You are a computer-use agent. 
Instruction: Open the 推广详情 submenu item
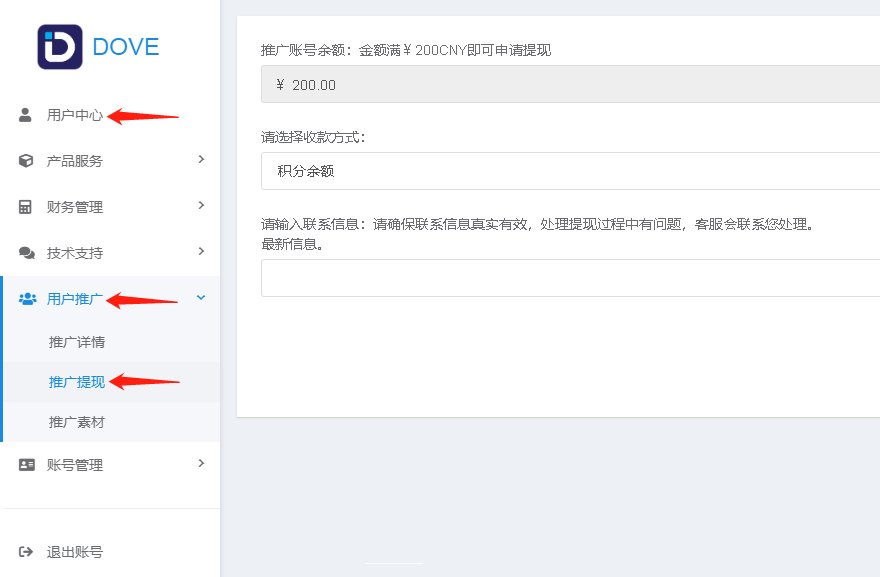pos(77,342)
